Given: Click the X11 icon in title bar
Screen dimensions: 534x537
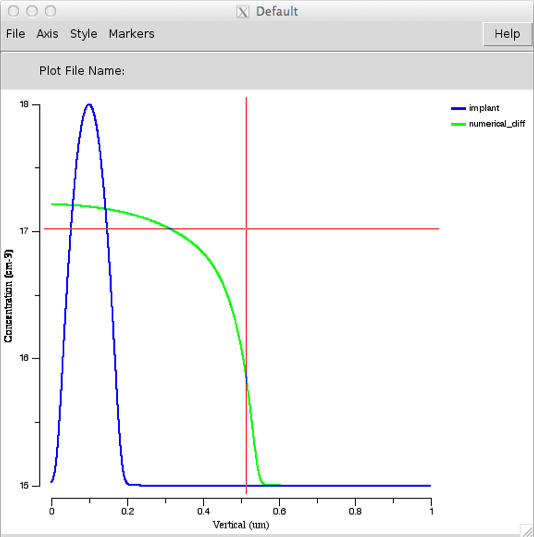Looking at the screenshot, I should pos(243,12).
